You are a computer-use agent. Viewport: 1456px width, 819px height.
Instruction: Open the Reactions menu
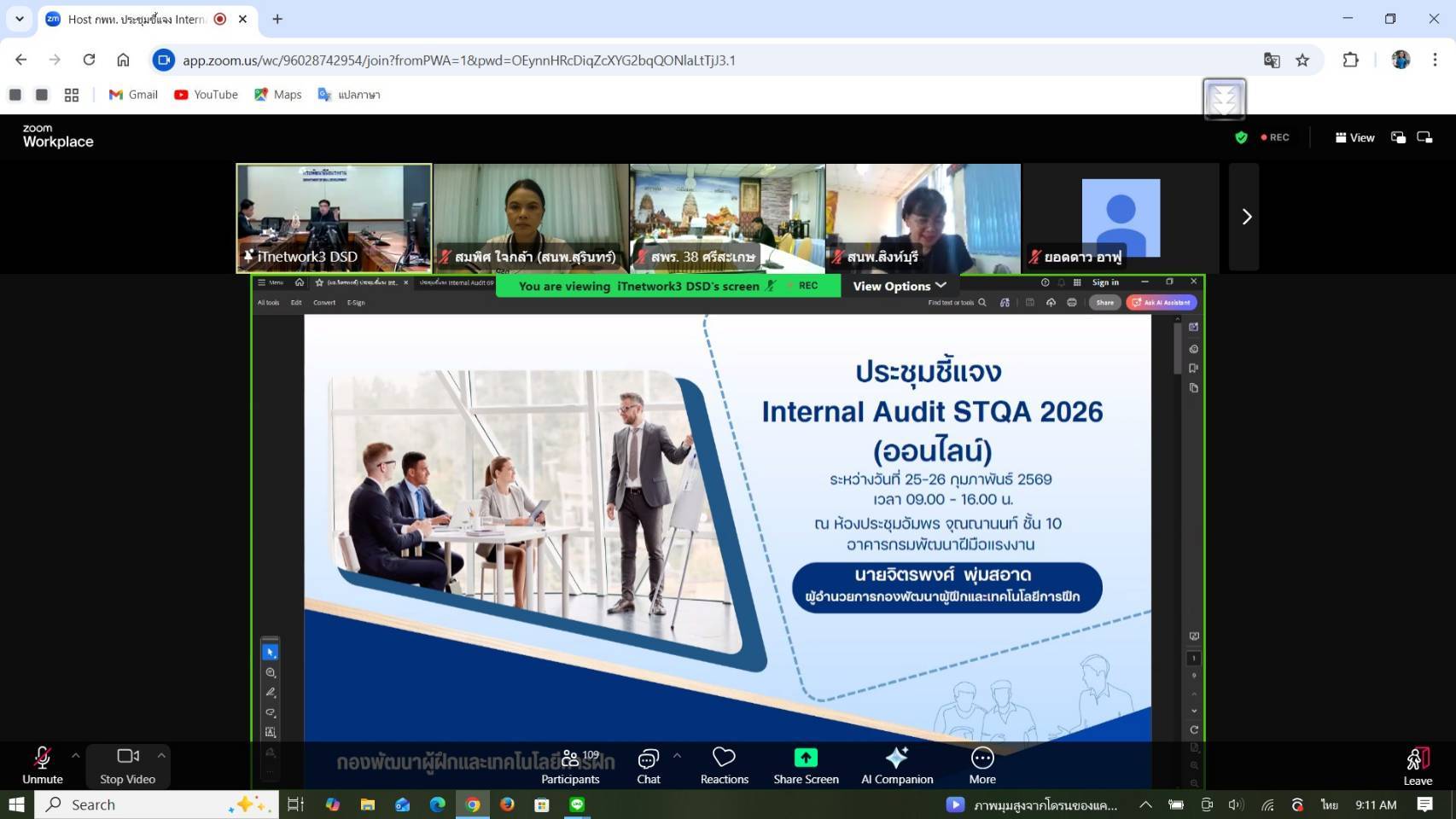tap(724, 764)
